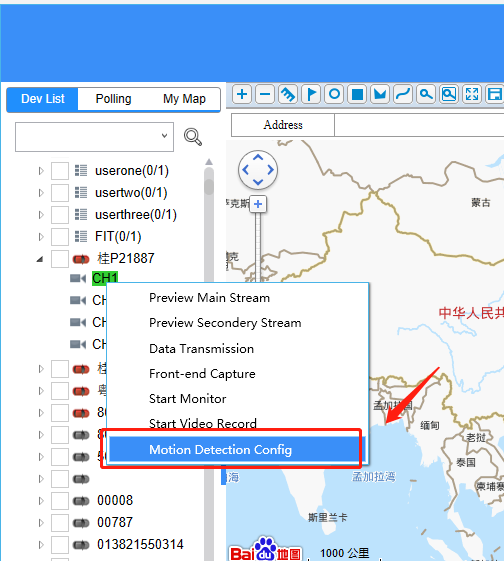The width and height of the screenshot is (504, 561).
Task: Click the gray car icon for 00008
Action: 81,501
